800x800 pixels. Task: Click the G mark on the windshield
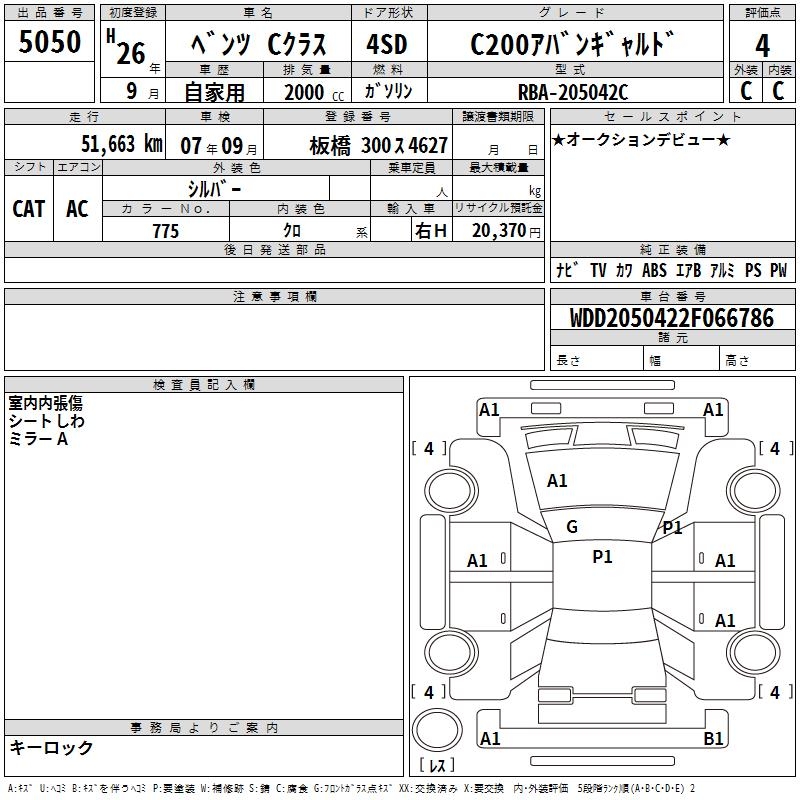point(572,527)
